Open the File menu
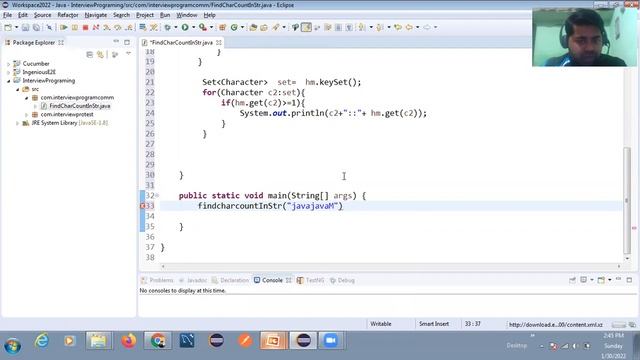Screen dimensions: 640x360 [8, 15]
